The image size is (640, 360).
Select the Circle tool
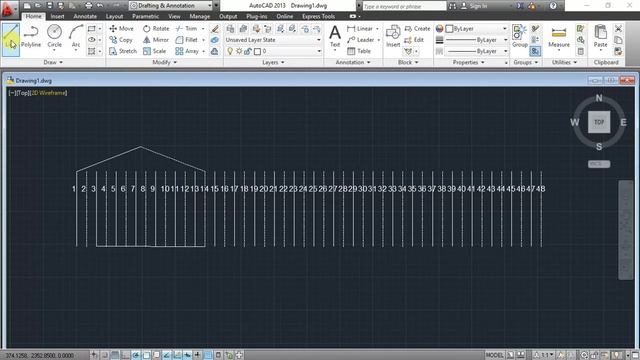(54, 37)
